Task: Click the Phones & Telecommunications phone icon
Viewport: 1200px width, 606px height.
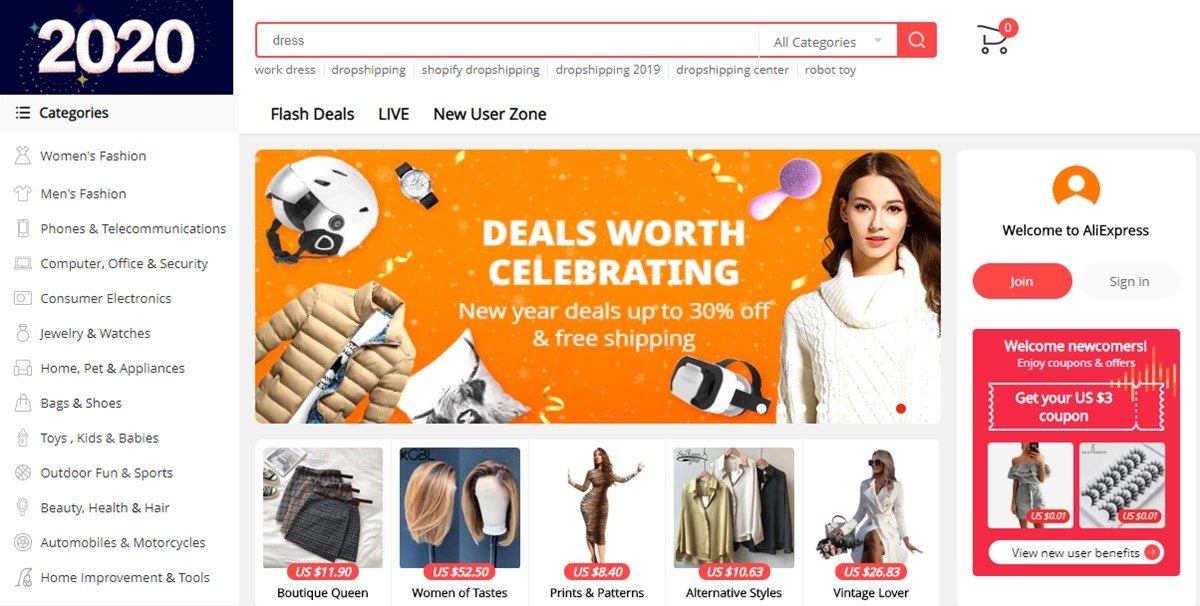Action: pos(22,228)
